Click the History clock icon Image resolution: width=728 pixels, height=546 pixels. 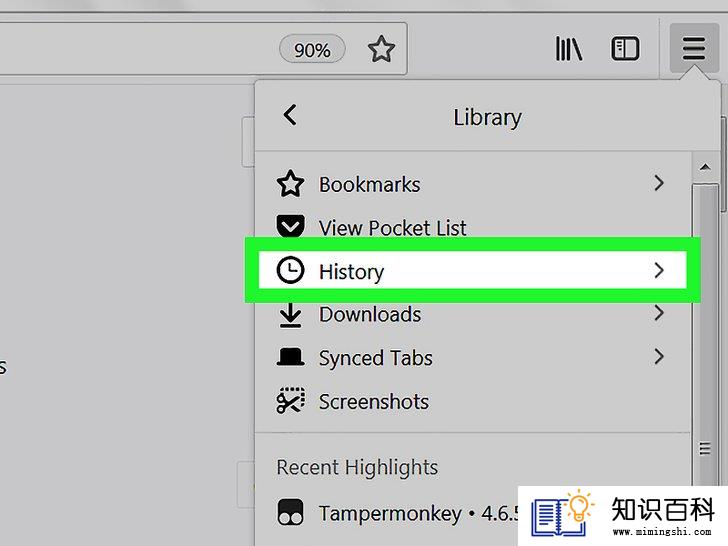tap(291, 270)
